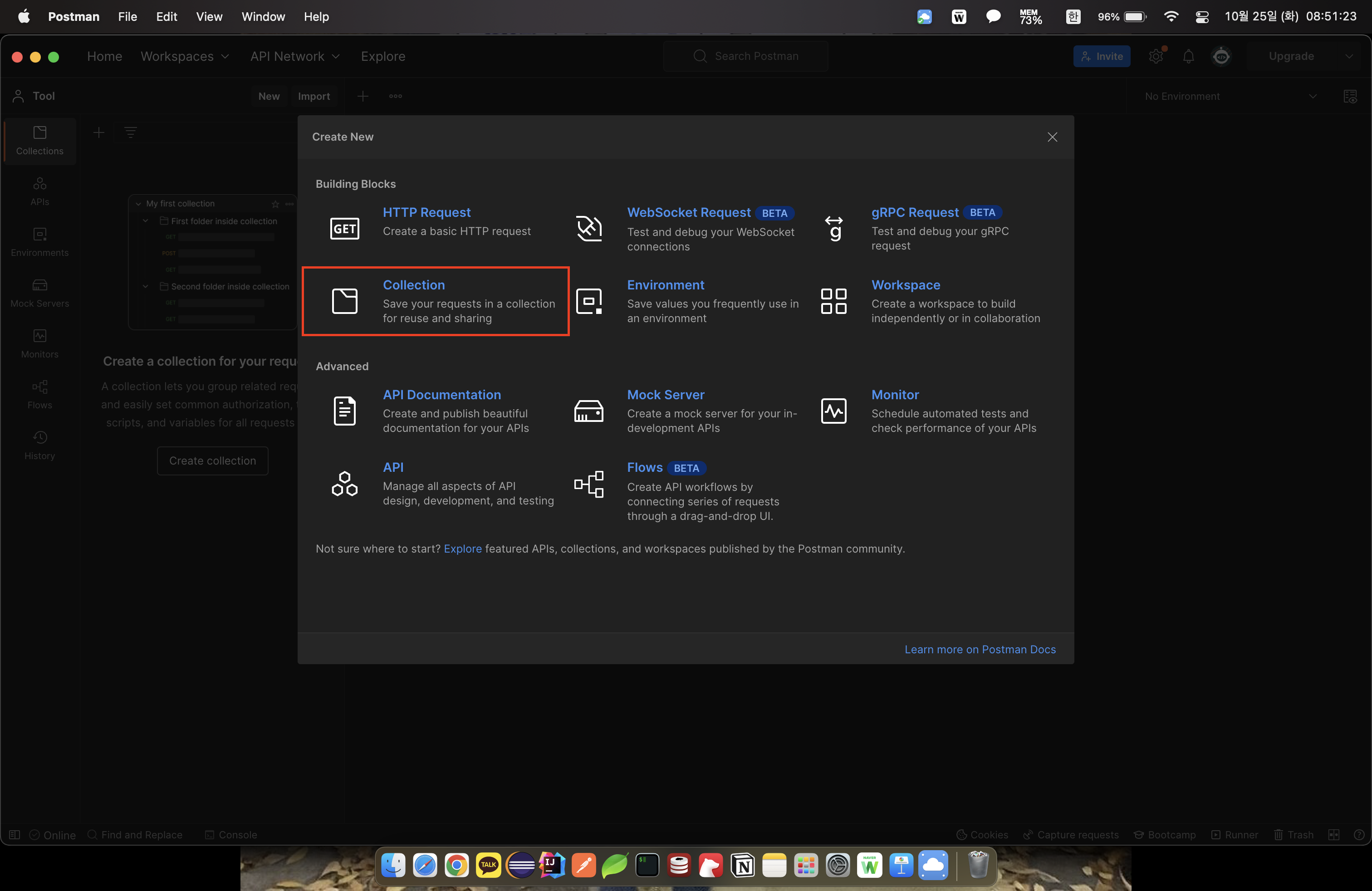Open Control Center in macOS menu bar

(x=1202, y=17)
